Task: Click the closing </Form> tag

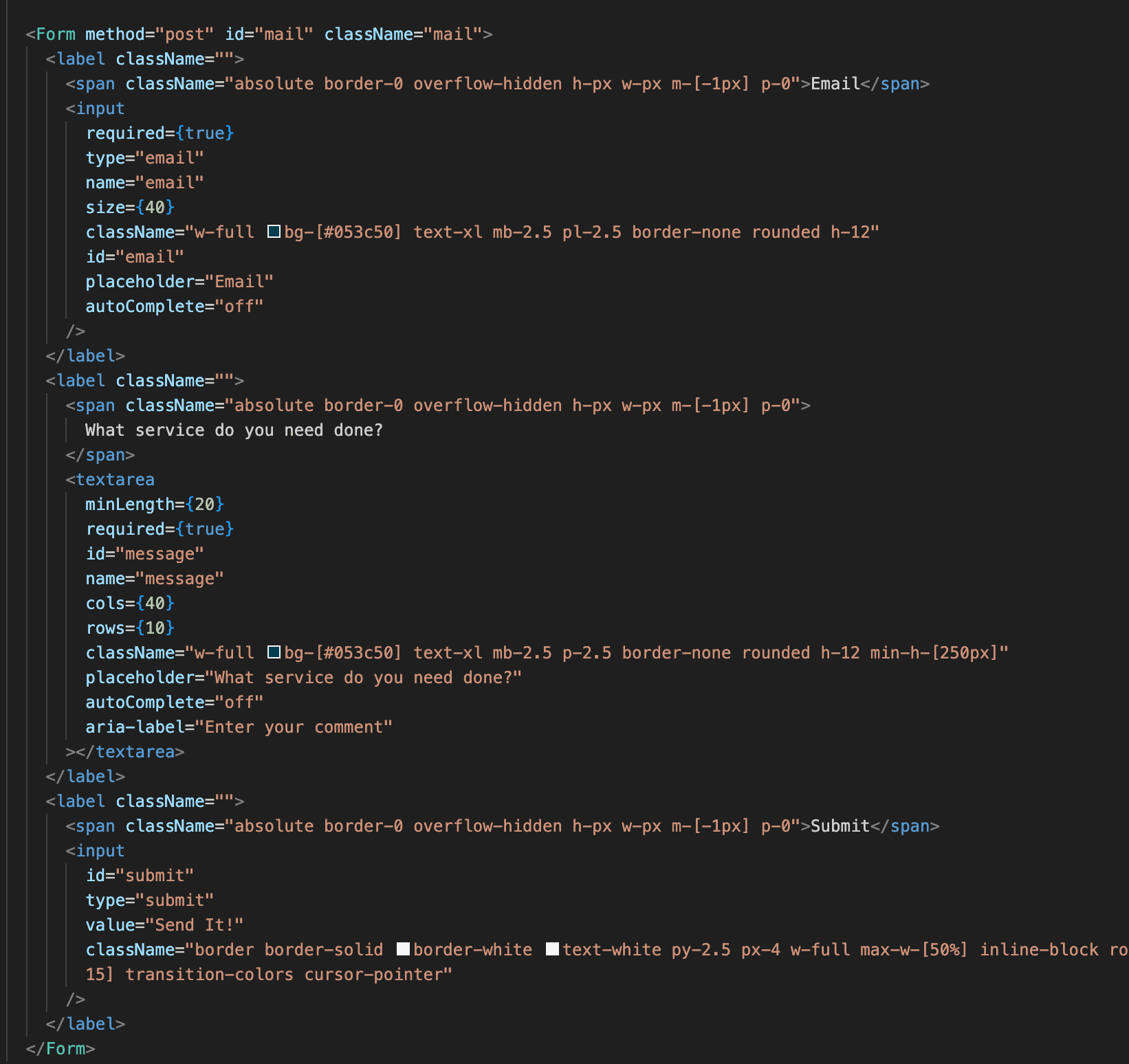Action: click(x=61, y=1049)
